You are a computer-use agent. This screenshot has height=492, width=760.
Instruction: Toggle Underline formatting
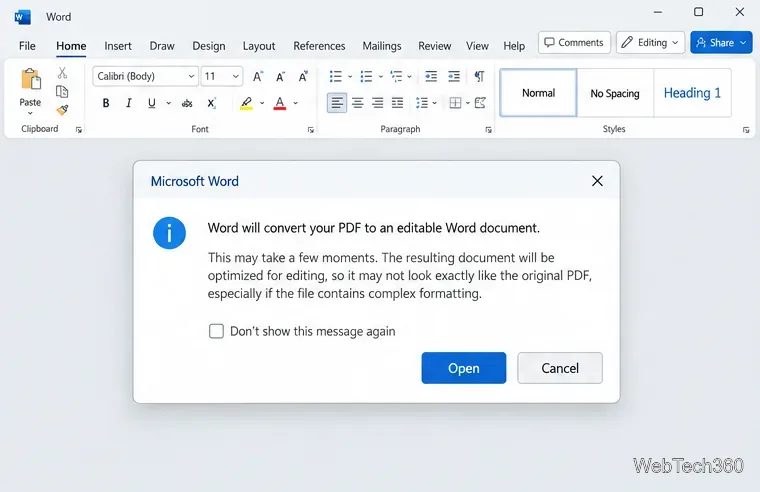coord(152,103)
